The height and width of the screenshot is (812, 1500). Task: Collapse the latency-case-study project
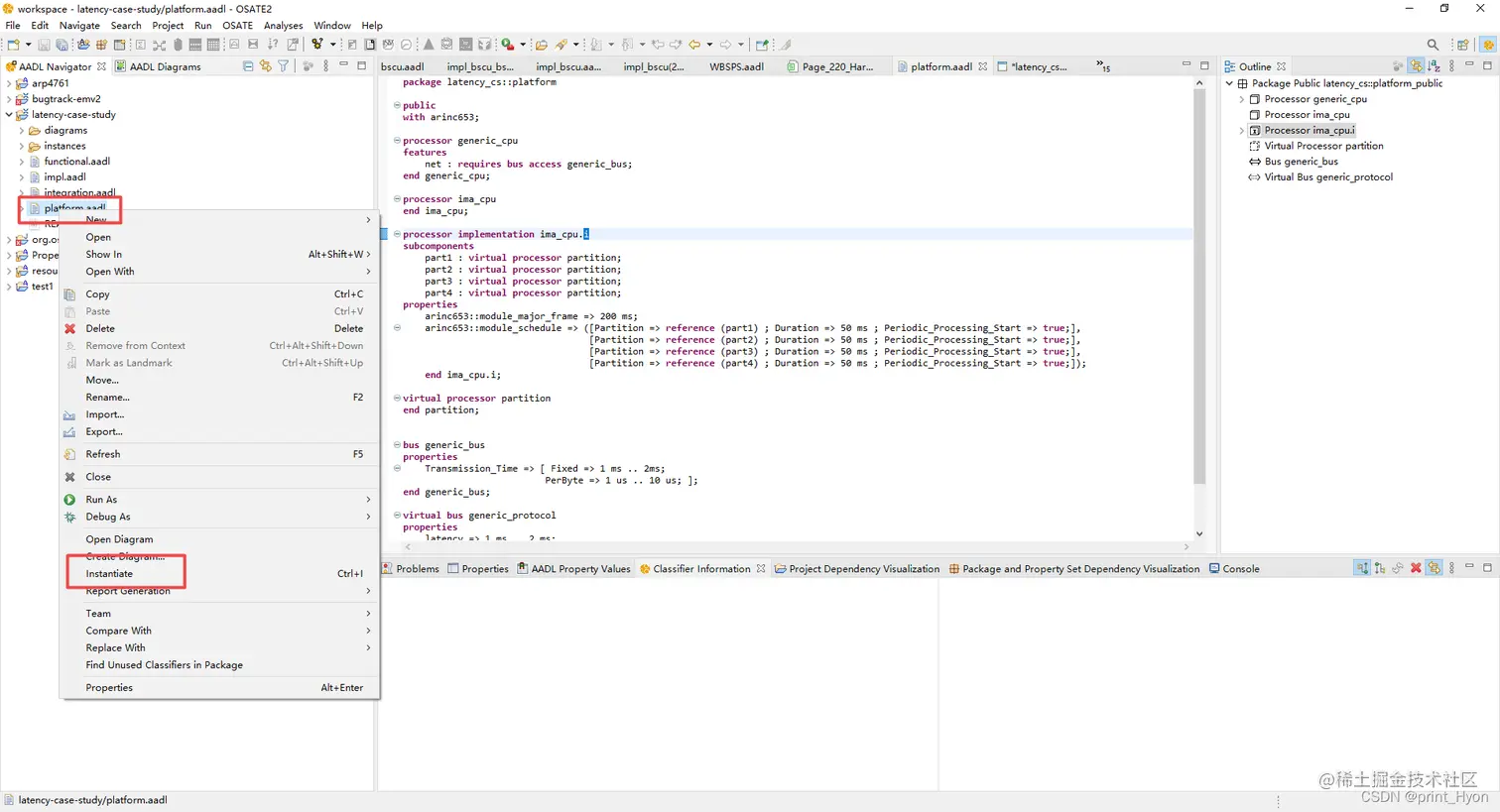(9, 115)
